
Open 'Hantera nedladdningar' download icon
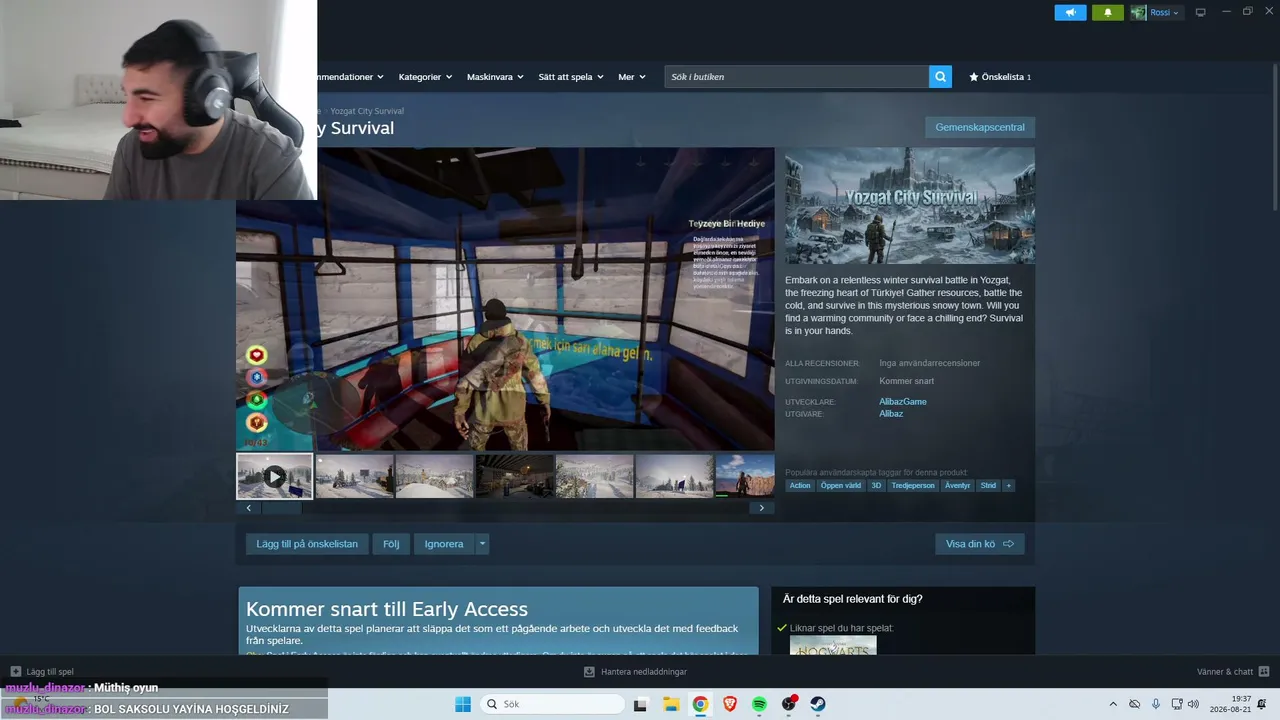(x=590, y=672)
